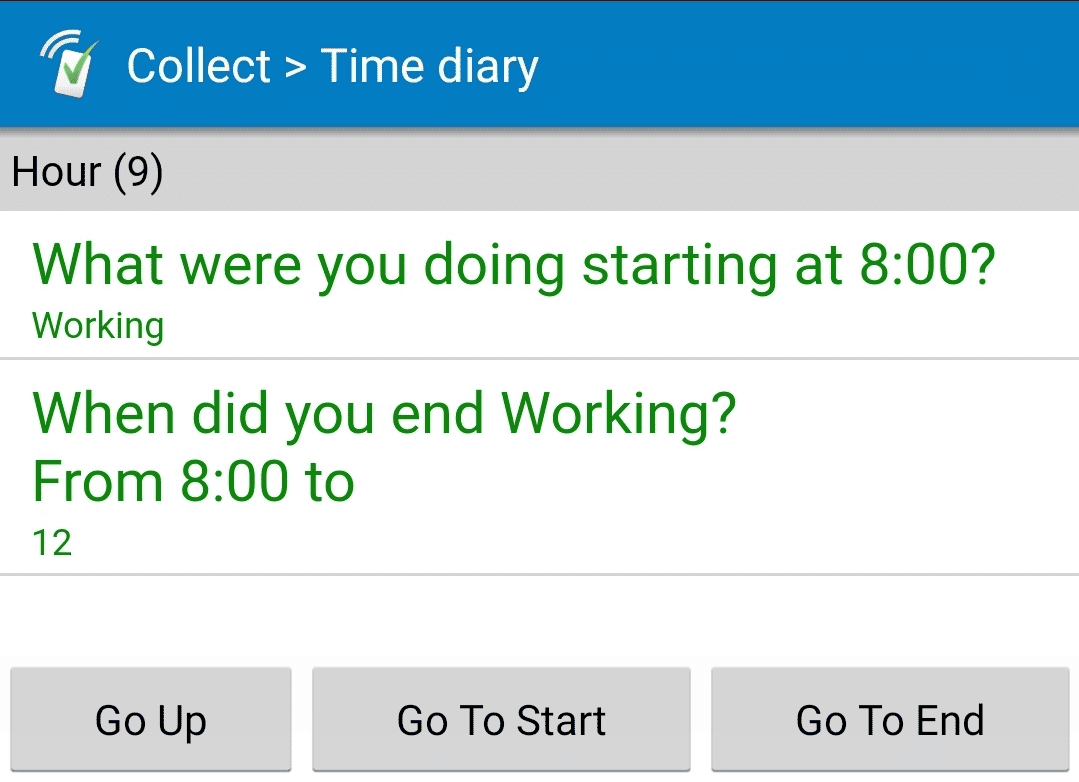Click the 'From 8:00 to' line
This screenshot has height=782, width=1079.
(193, 481)
